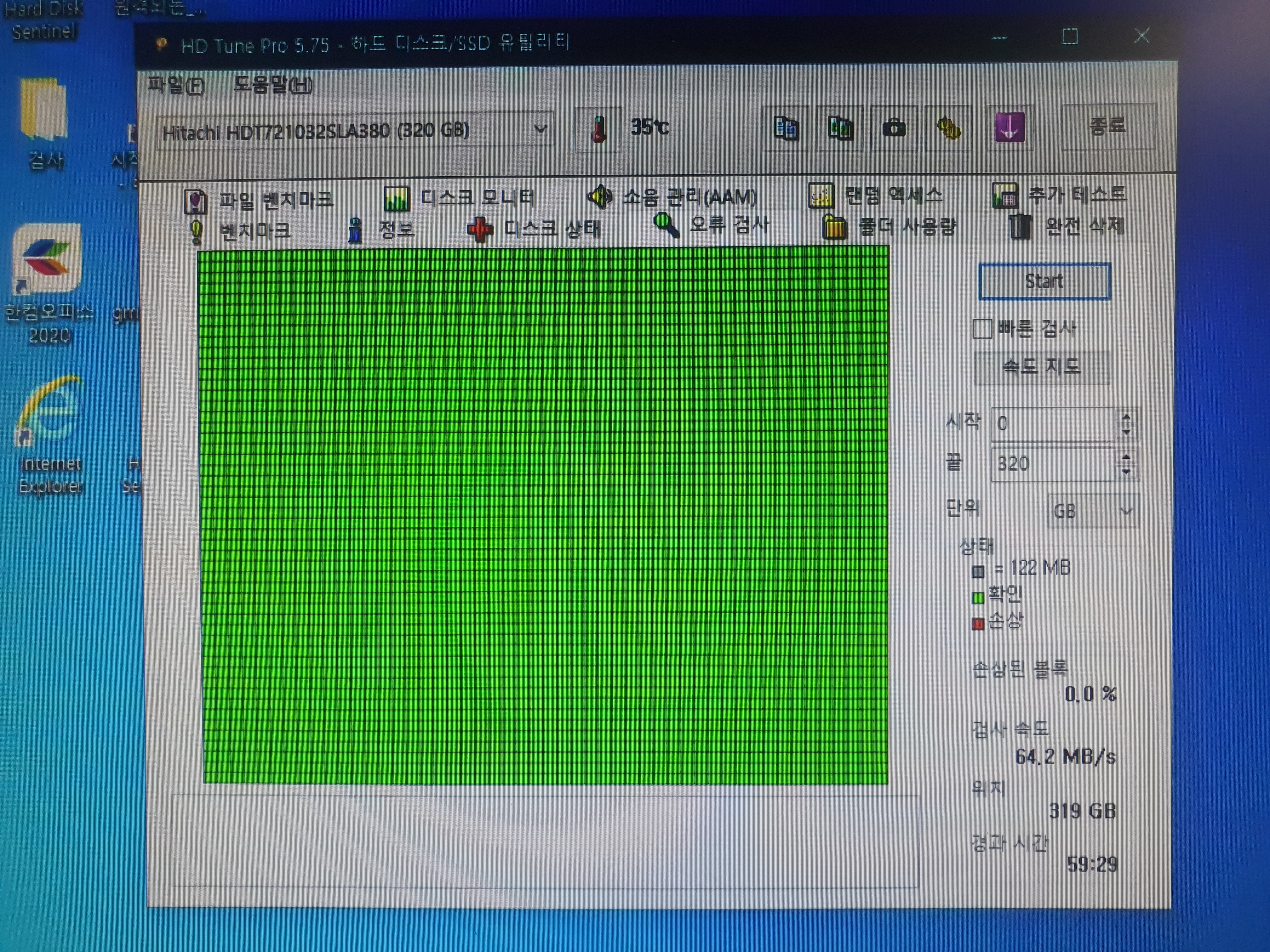Open the 단위 GB unit dropdown

pos(1093,511)
